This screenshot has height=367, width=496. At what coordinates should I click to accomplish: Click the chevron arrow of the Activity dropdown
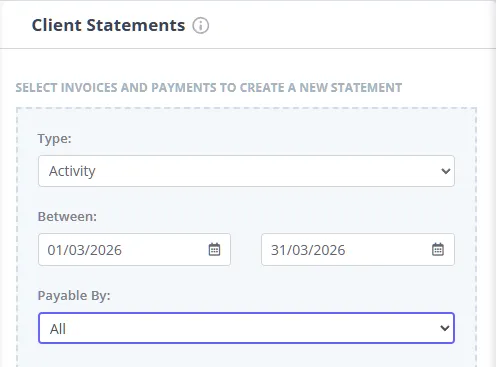click(x=445, y=171)
